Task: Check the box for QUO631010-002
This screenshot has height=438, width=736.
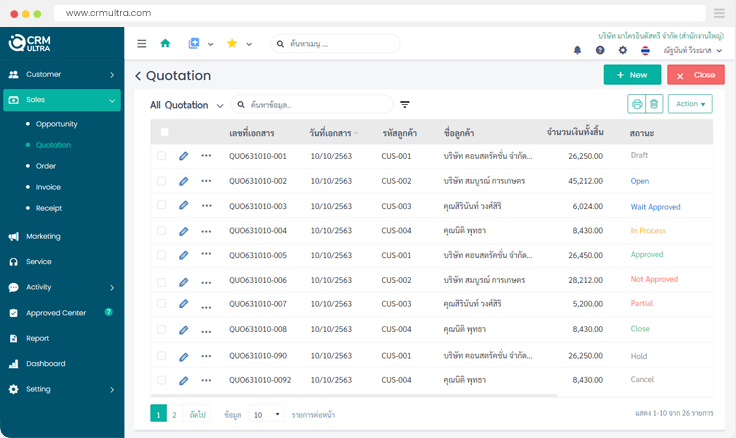Action: point(161,181)
